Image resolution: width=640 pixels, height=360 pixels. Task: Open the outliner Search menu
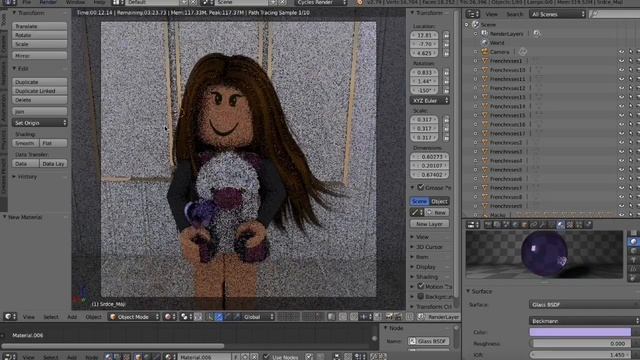[514, 14]
